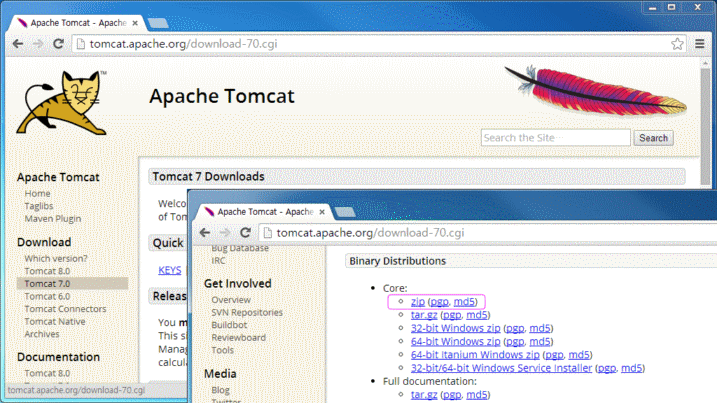Open Home link in sidebar

(x=37, y=193)
